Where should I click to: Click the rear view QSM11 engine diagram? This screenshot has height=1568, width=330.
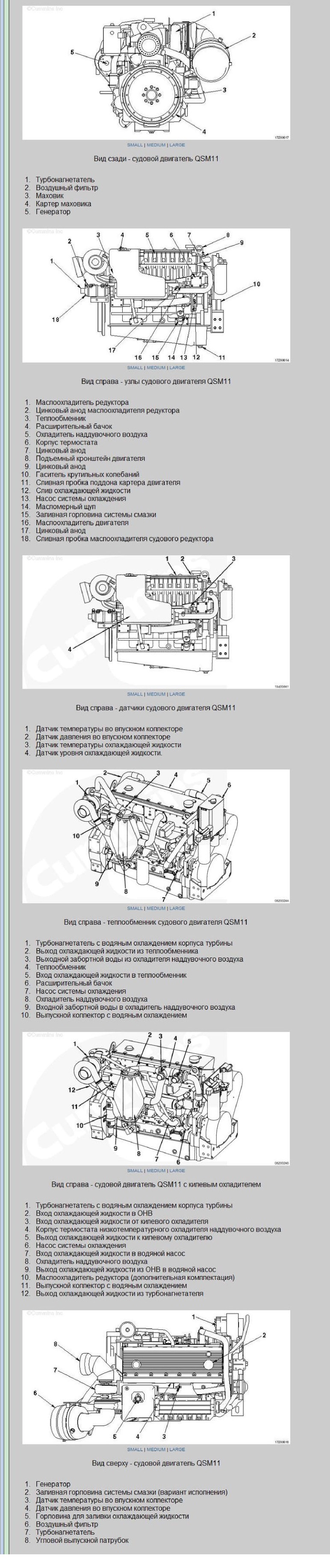(x=156, y=72)
